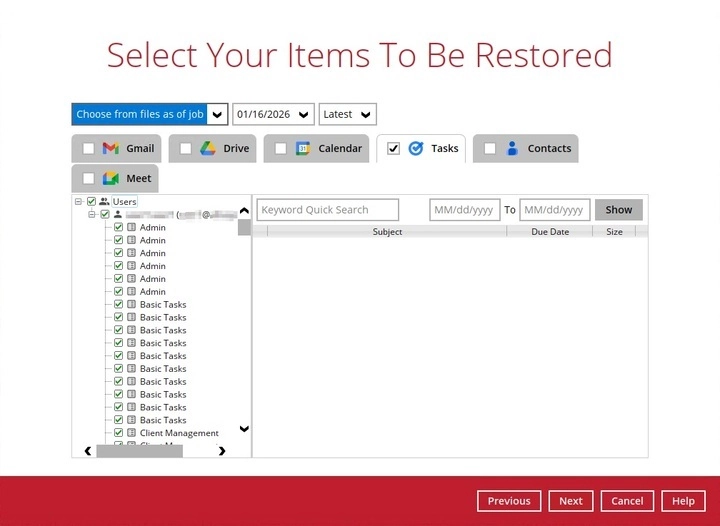Click the Google Drive triangle icon
720x526 pixels.
click(x=208, y=149)
